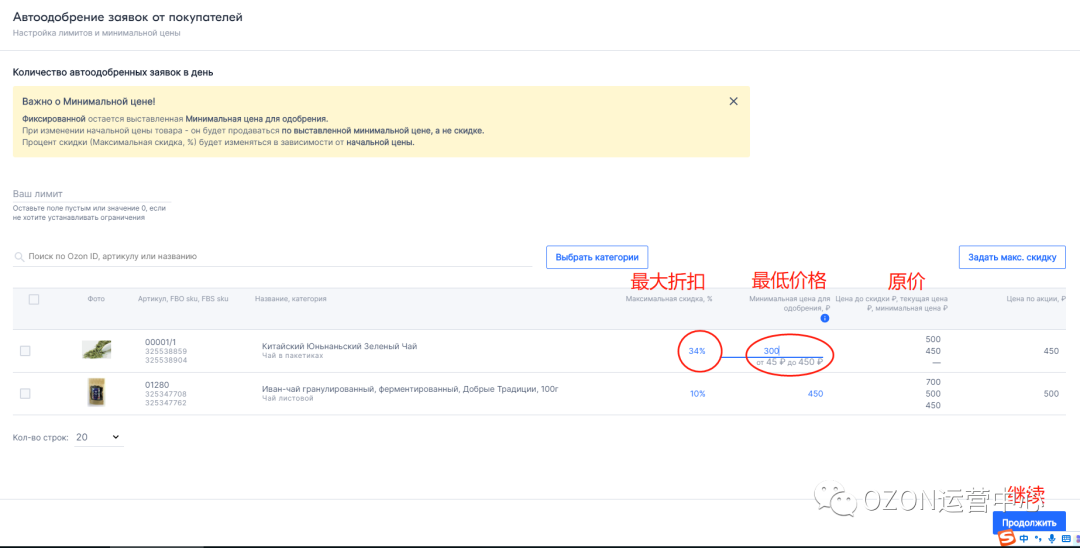The height and width of the screenshot is (548, 1080).
Task: Click article number 01280
Action: [x=157, y=385]
